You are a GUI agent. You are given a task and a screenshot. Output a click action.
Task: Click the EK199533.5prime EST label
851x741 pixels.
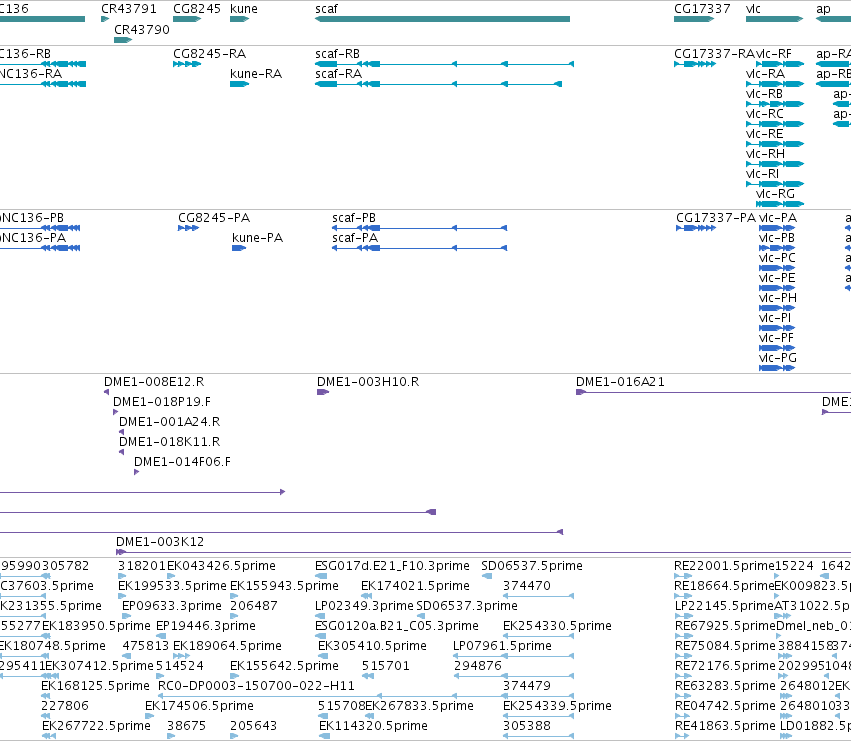(x=172, y=586)
